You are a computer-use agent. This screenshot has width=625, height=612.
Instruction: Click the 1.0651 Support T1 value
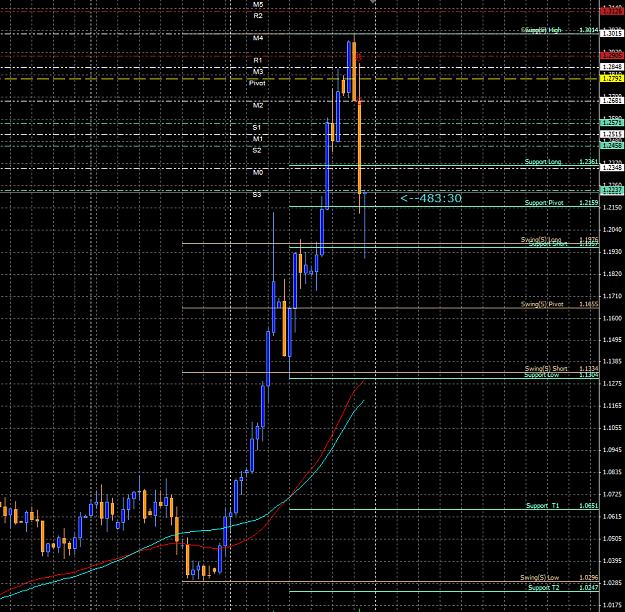pyautogui.click(x=589, y=506)
